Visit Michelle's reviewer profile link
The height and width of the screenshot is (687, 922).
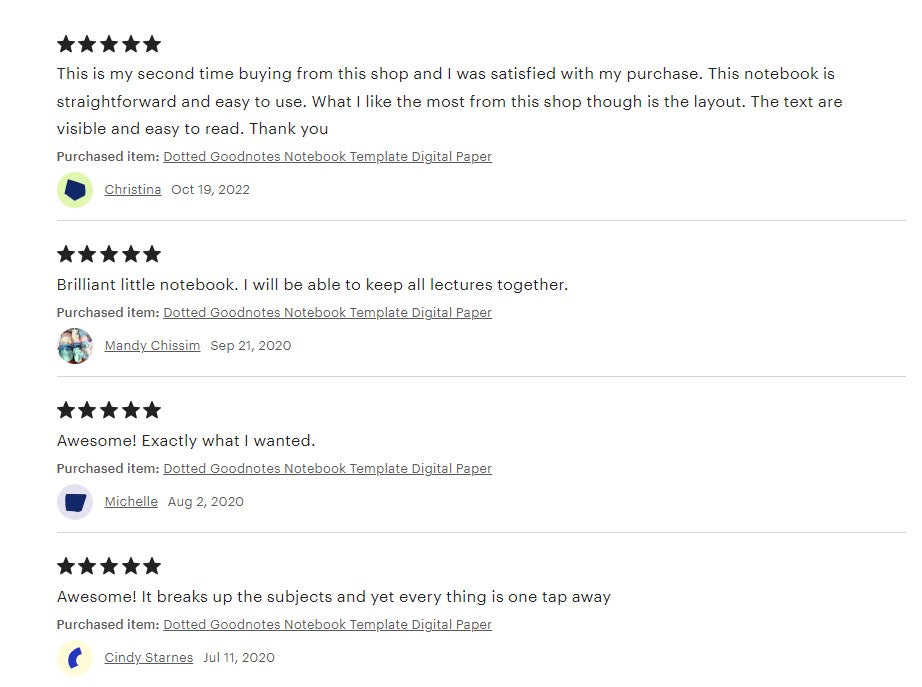click(x=131, y=502)
